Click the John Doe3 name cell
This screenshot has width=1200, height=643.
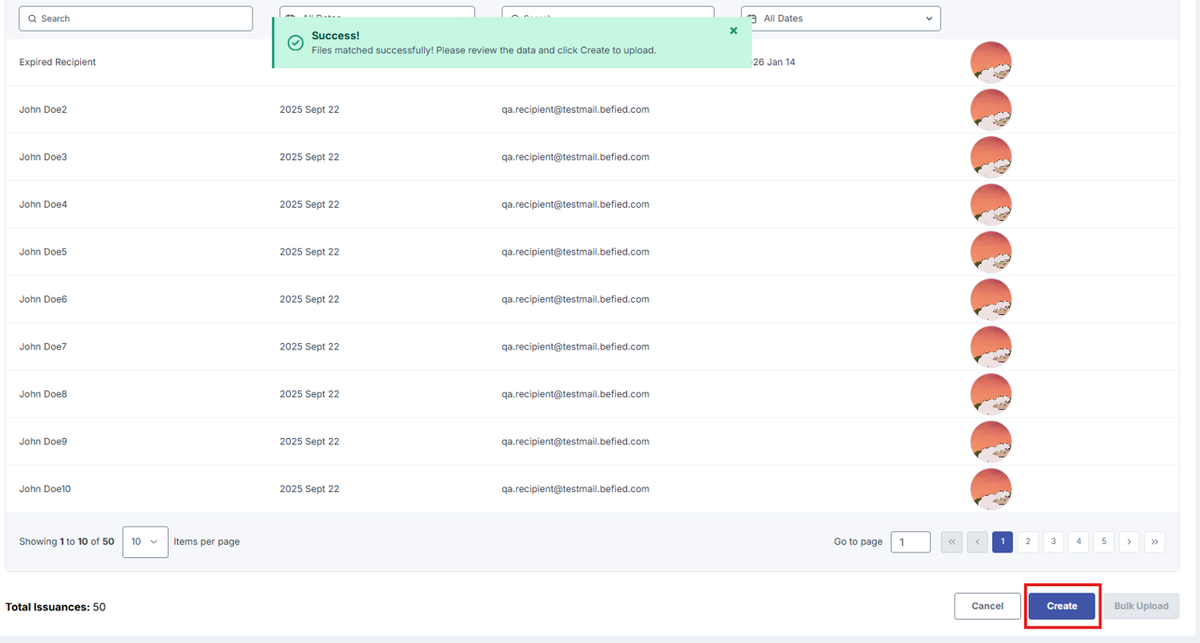coord(43,157)
